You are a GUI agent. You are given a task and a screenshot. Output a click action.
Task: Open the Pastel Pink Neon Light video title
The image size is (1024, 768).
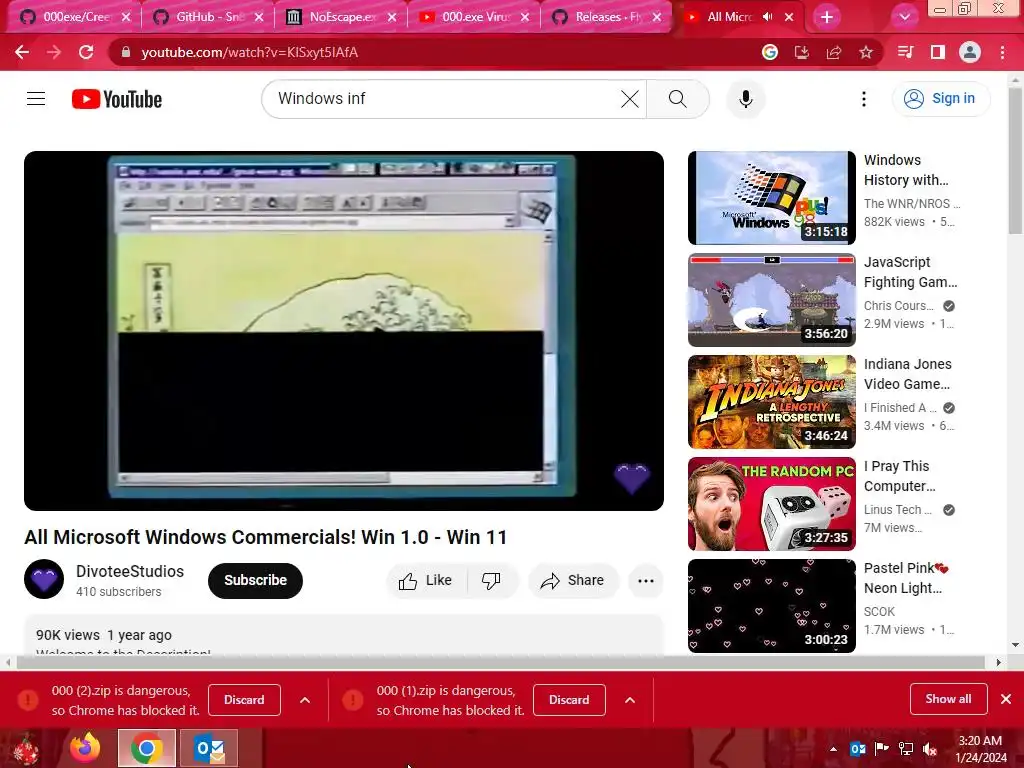pyautogui.click(x=906, y=578)
